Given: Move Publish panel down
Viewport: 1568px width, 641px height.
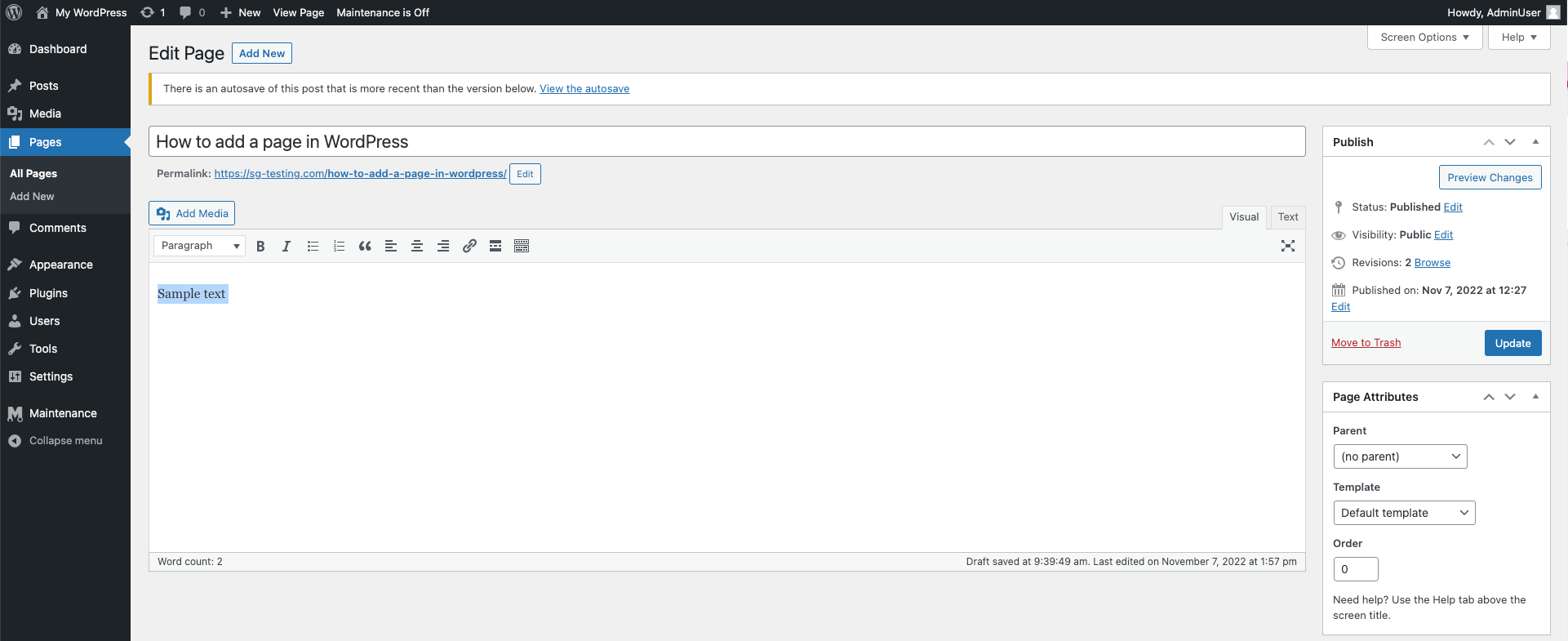Looking at the screenshot, I should [x=1510, y=142].
